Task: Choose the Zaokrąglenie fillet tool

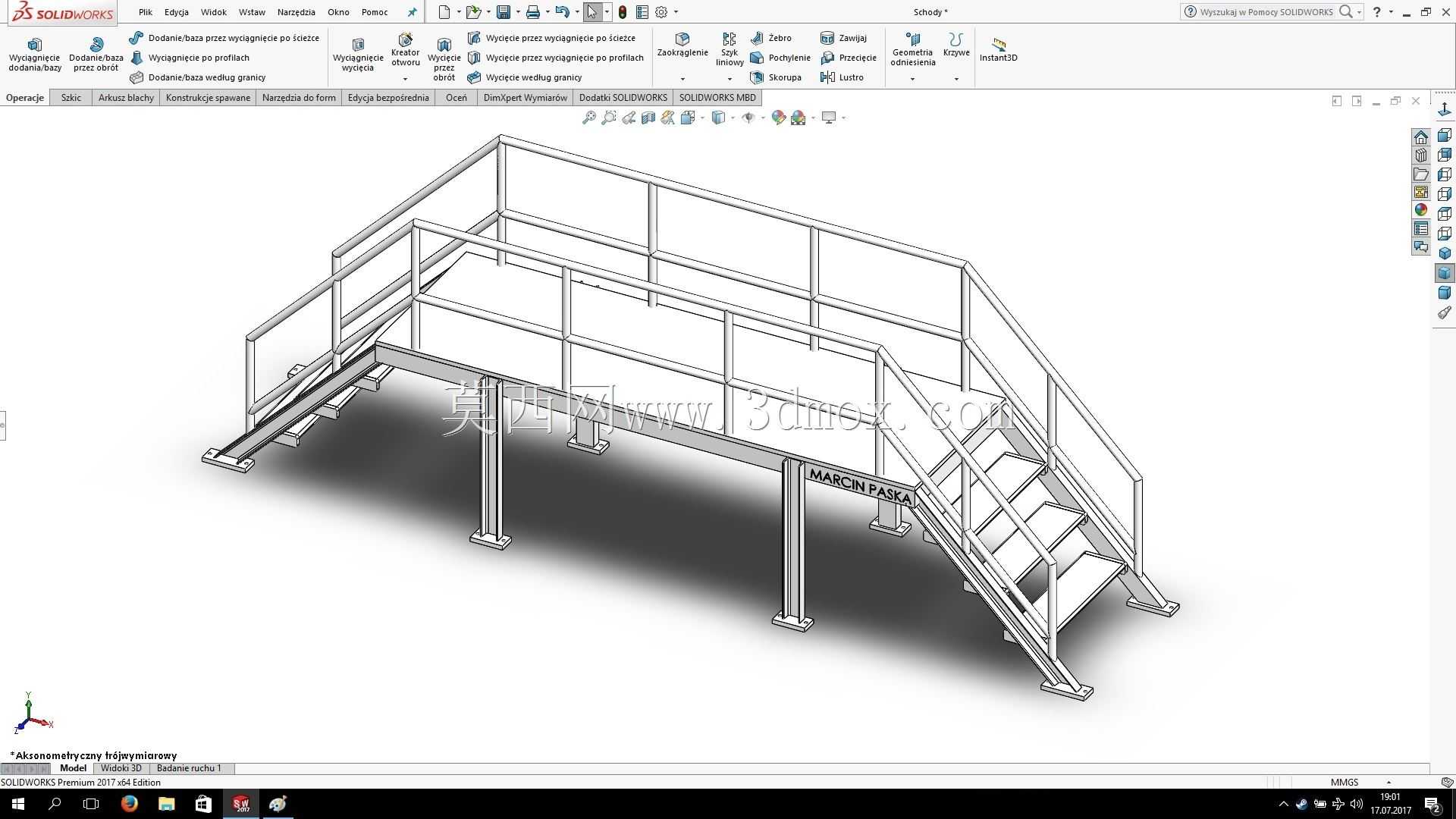Action: point(682,45)
